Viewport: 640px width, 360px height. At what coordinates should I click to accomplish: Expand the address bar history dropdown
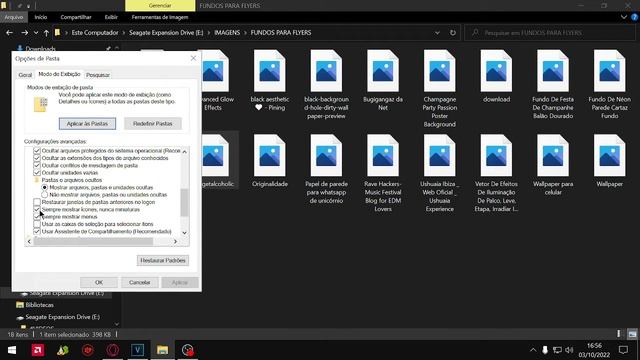(x=437, y=33)
